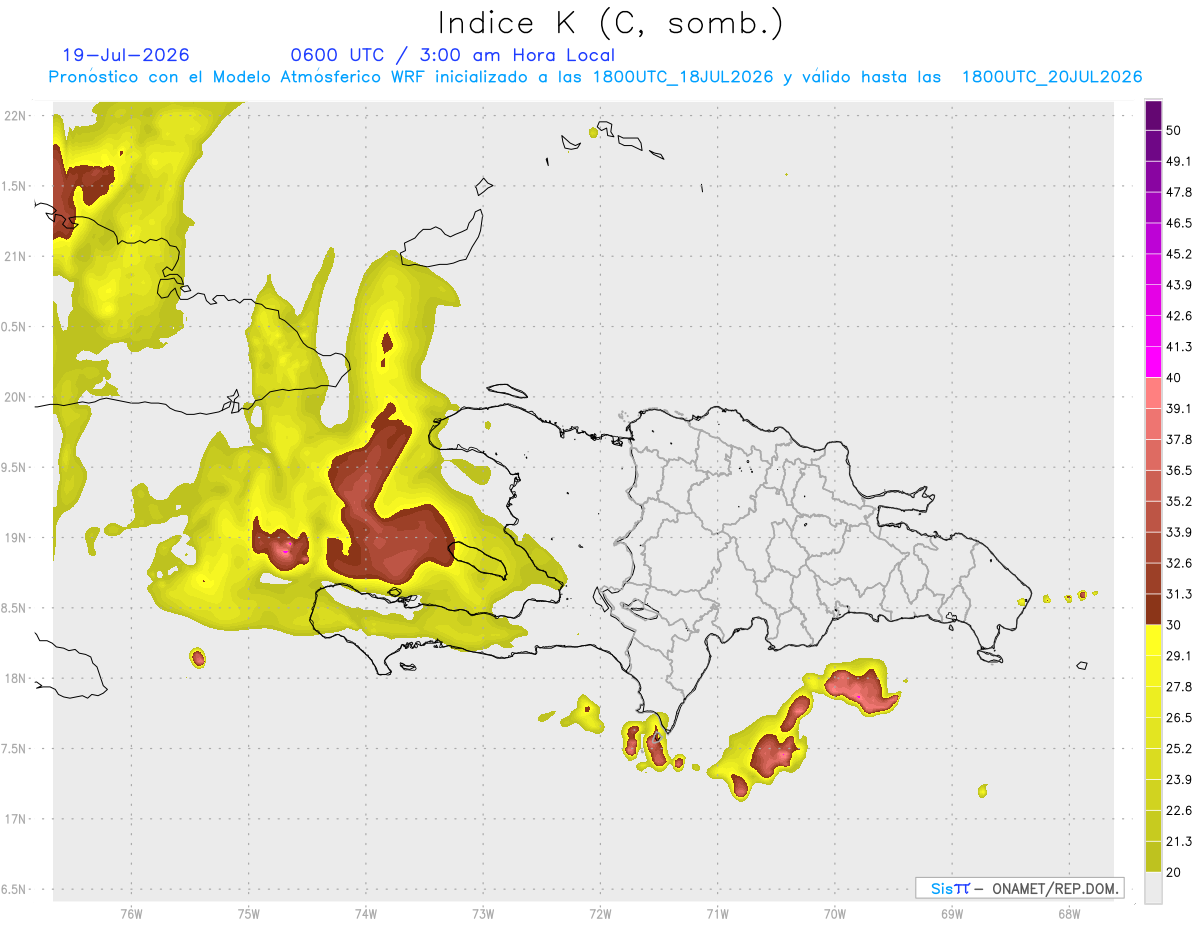Click the 'Indice K (C, somb.)' title
The image size is (1200, 927).
click(x=610, y=23)
